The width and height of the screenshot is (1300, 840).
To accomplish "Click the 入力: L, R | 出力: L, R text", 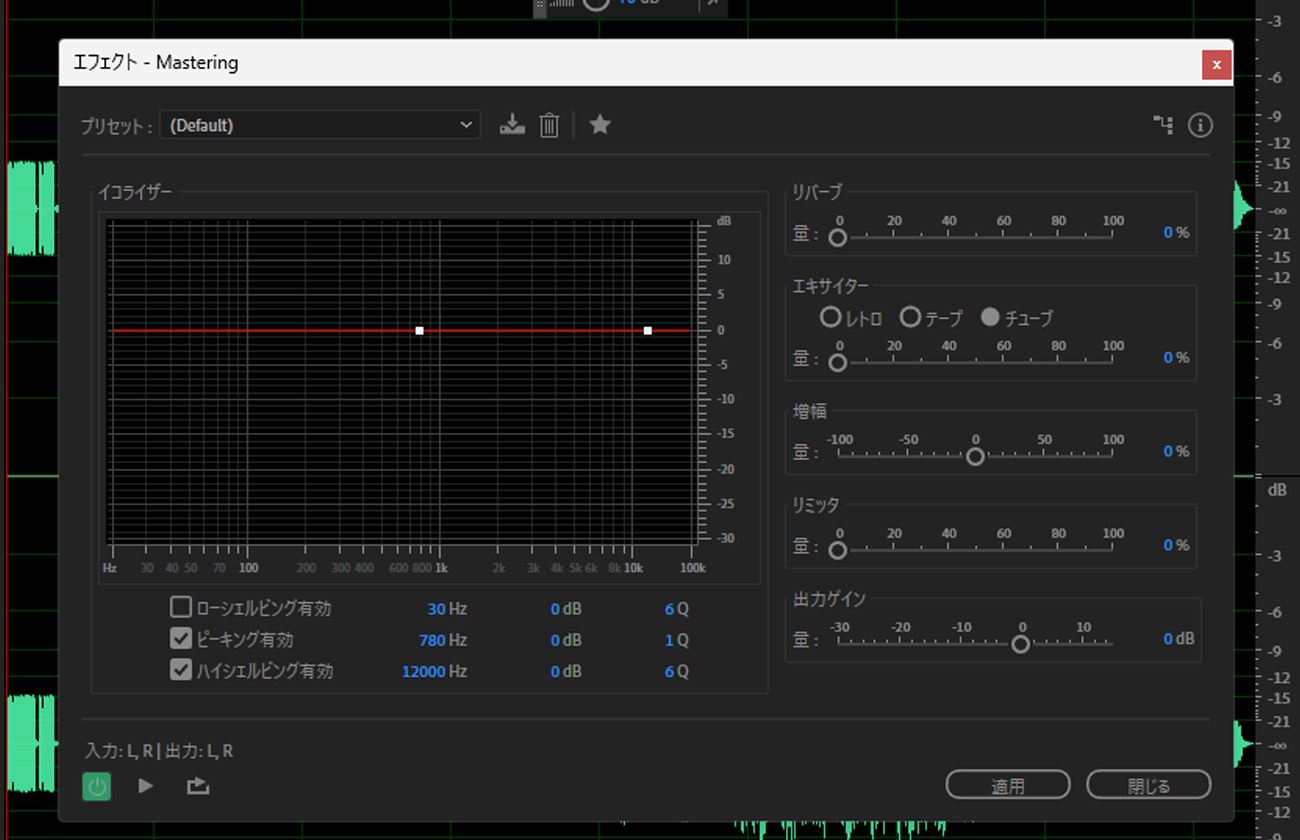I will point(161,751).
